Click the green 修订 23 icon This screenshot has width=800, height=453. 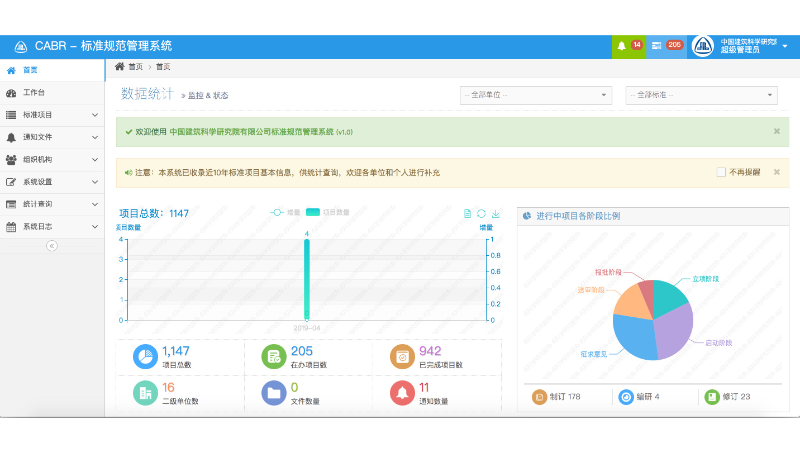[x=712, y=396]
